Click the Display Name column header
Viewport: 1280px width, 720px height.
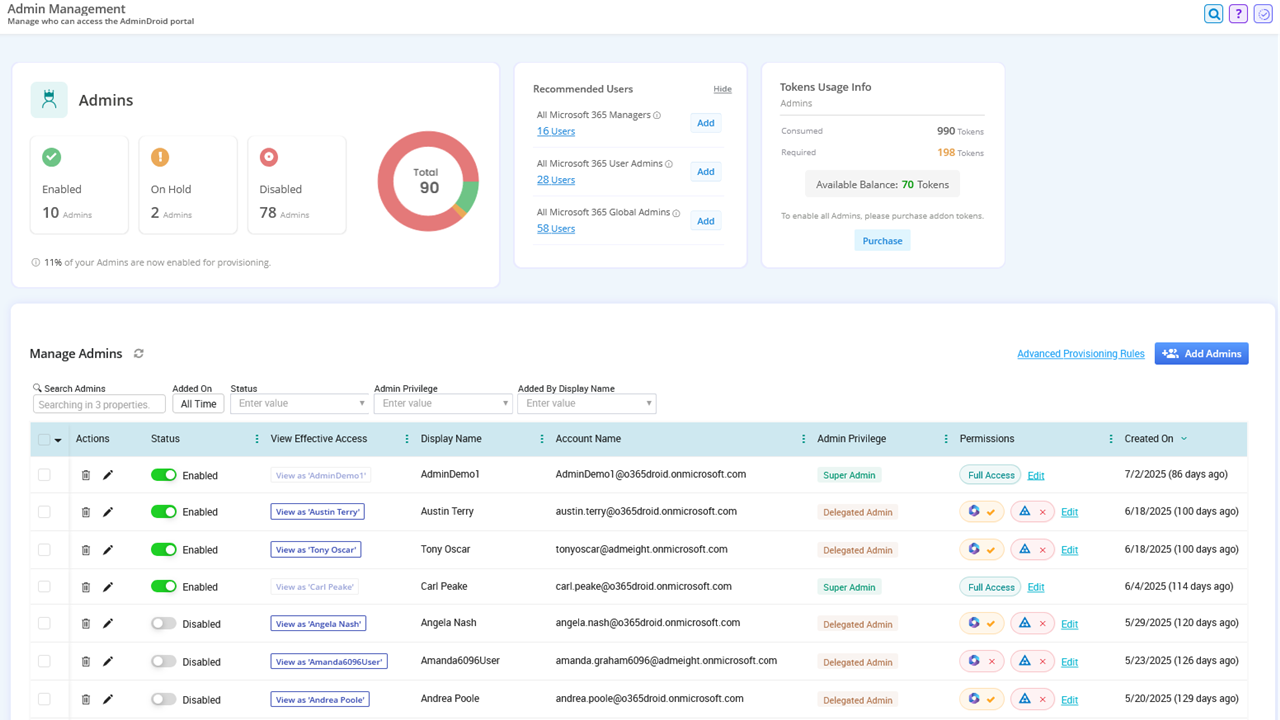[451, 439]
